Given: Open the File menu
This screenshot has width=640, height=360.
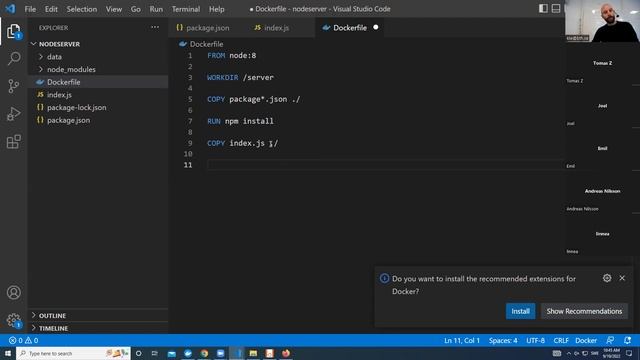Looking at the screenshot, I should tap(30, 9).
